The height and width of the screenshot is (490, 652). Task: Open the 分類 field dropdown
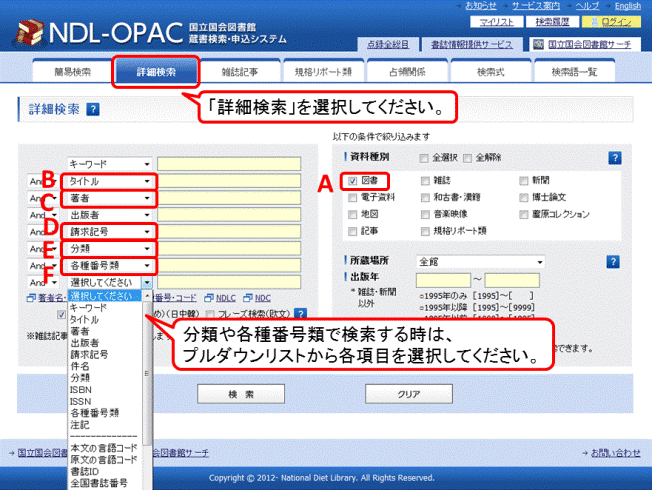coord(109,249)
